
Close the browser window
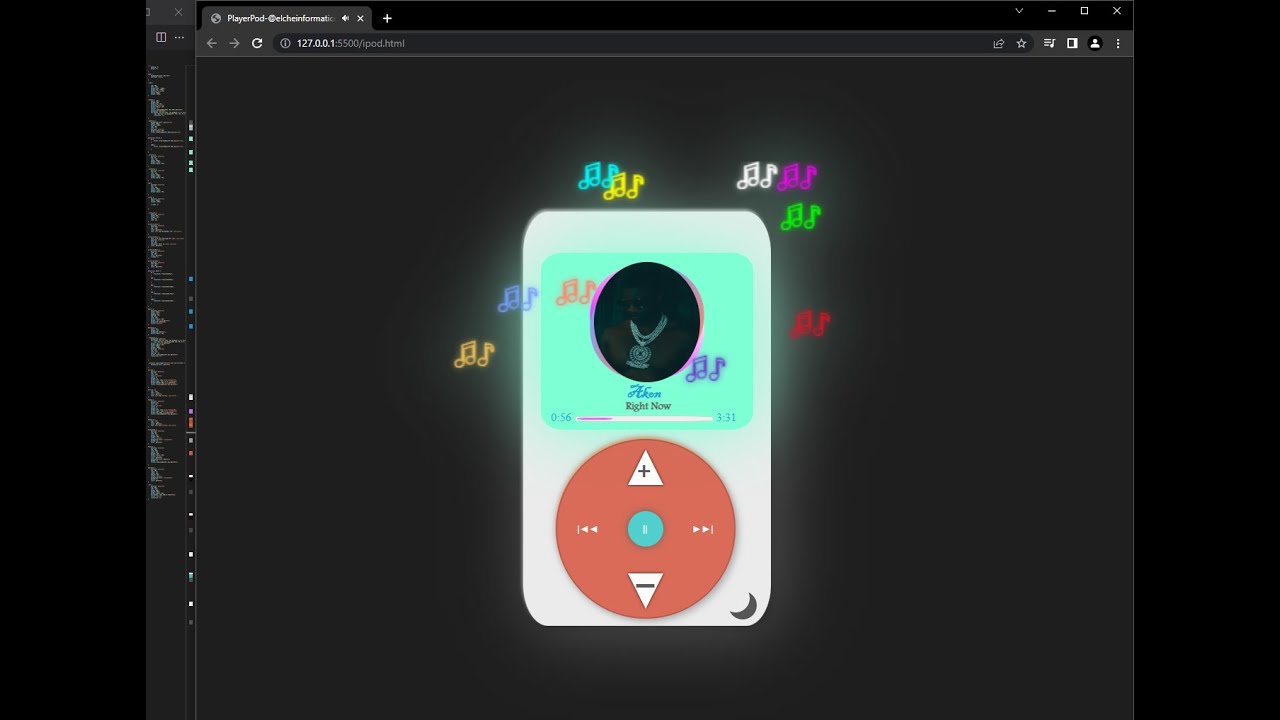[x=1117, y=11]
